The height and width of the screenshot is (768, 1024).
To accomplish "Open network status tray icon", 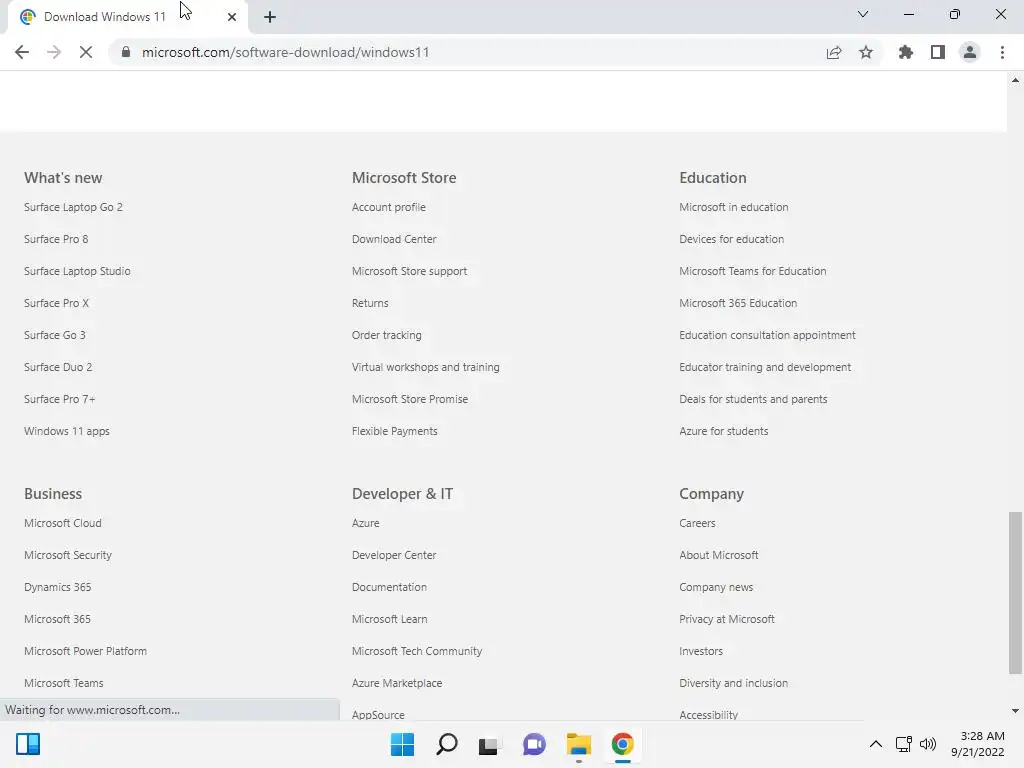I will (x=904, y=744).
